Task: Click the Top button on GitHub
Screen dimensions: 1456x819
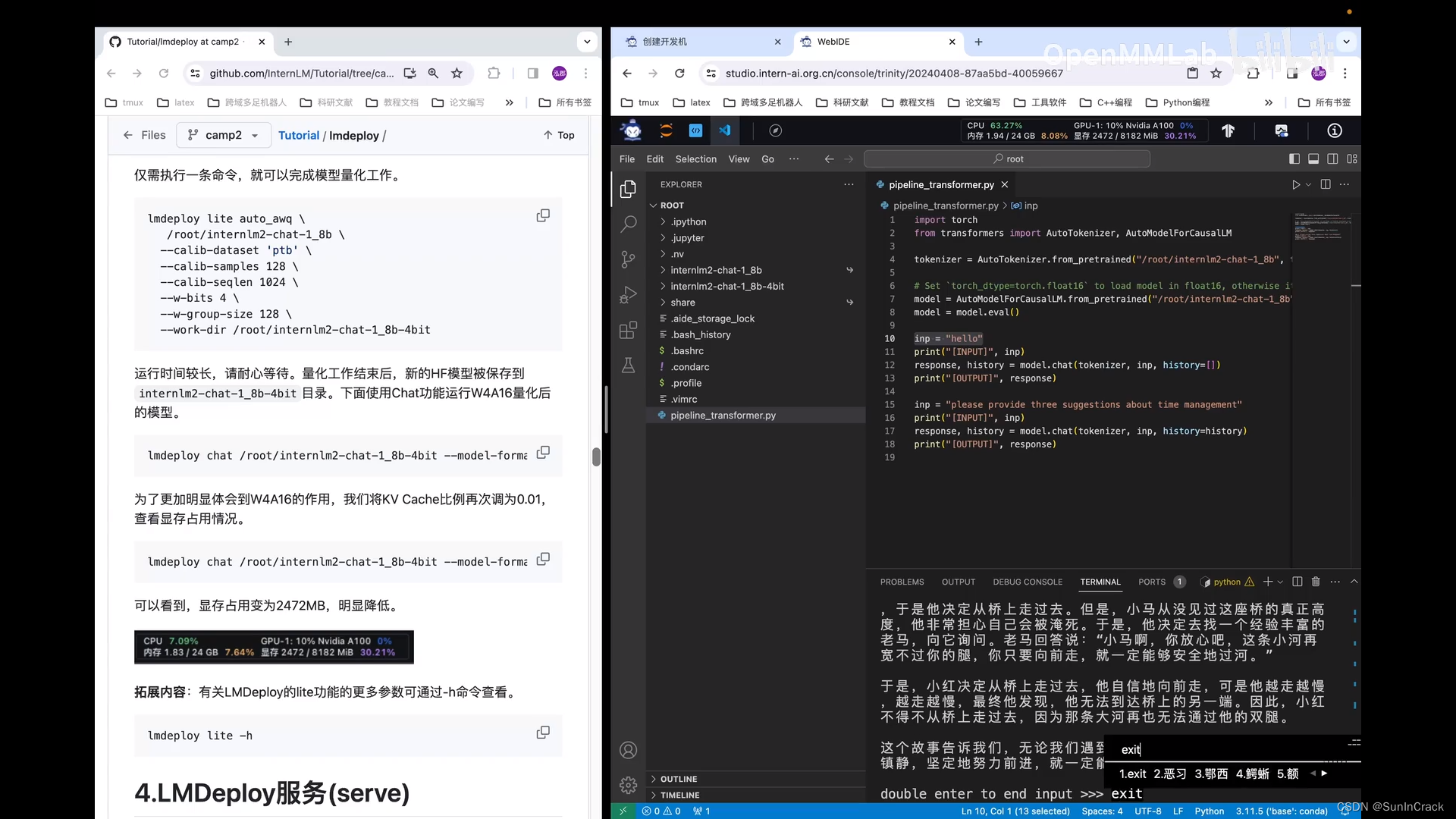Action: (559, 135)
